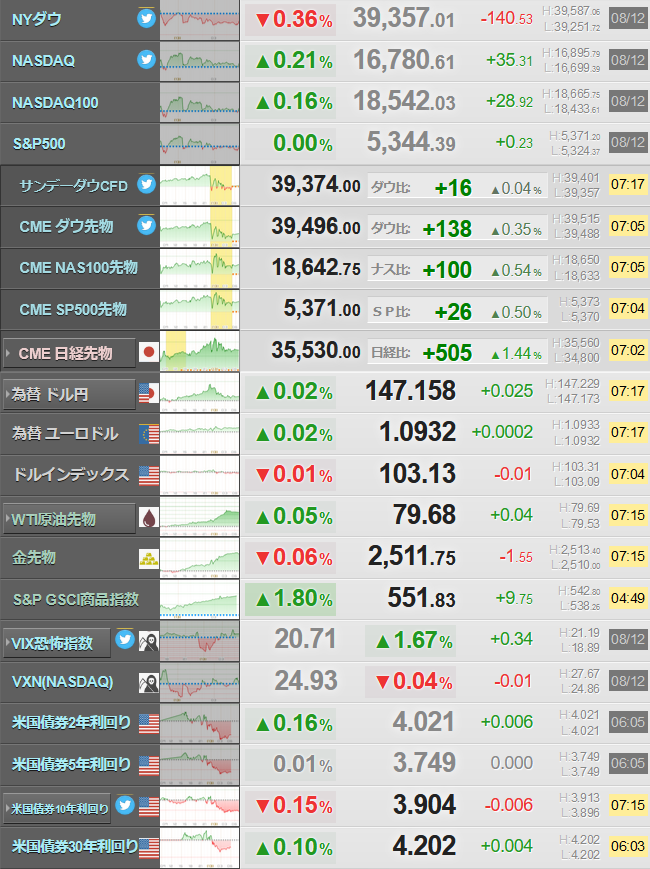Viewport: 650px width, 869px height.
Task: Open the CME NAS100先物 label
Action: pyautogui.click(x=78, y=268)
